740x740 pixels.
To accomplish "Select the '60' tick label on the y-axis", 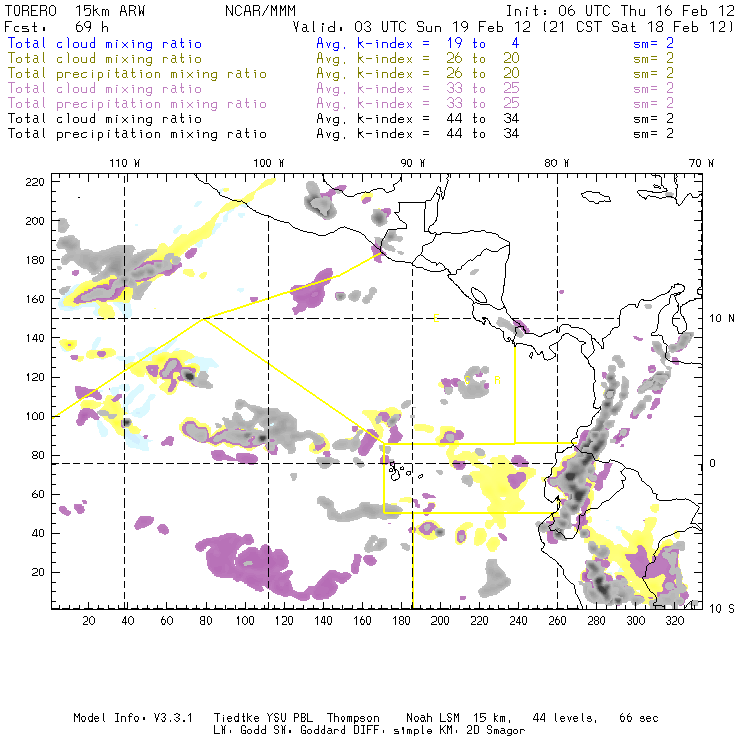I will click(38, 495).
